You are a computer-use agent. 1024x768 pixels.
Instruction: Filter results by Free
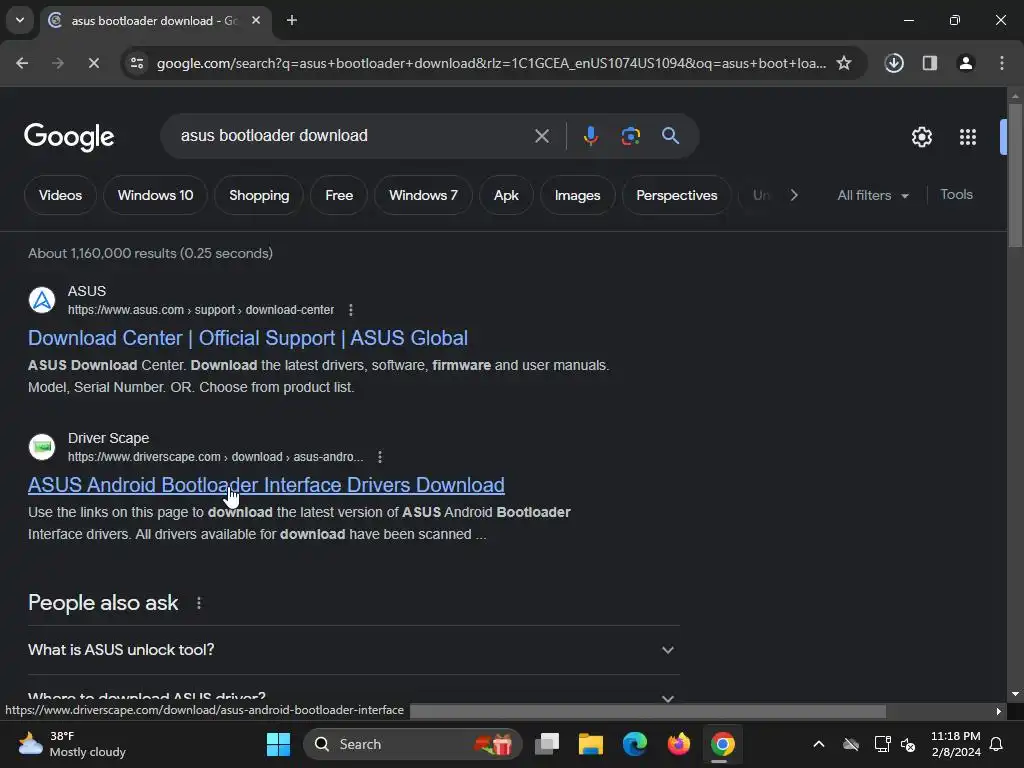(339, 195)
